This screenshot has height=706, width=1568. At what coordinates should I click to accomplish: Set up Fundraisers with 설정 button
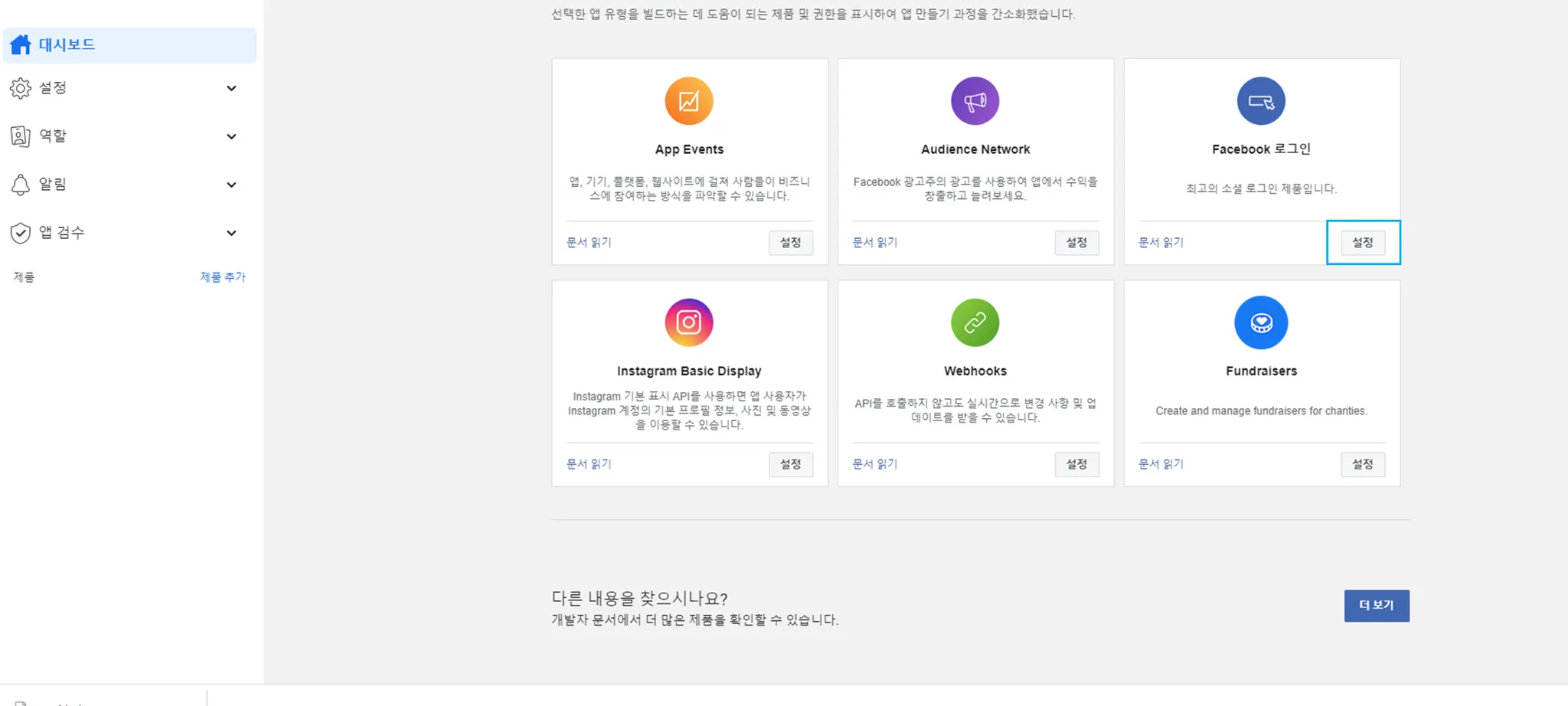point(1363,464)
